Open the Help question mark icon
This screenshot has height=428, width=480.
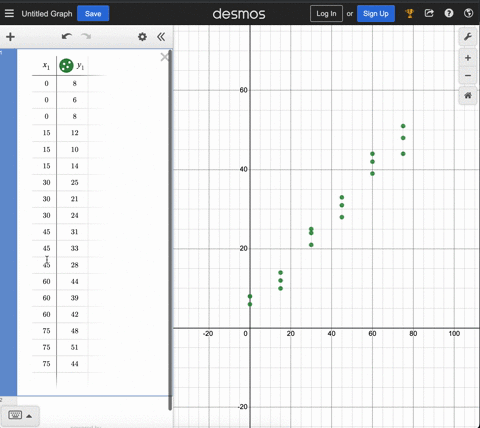point(449,14)
